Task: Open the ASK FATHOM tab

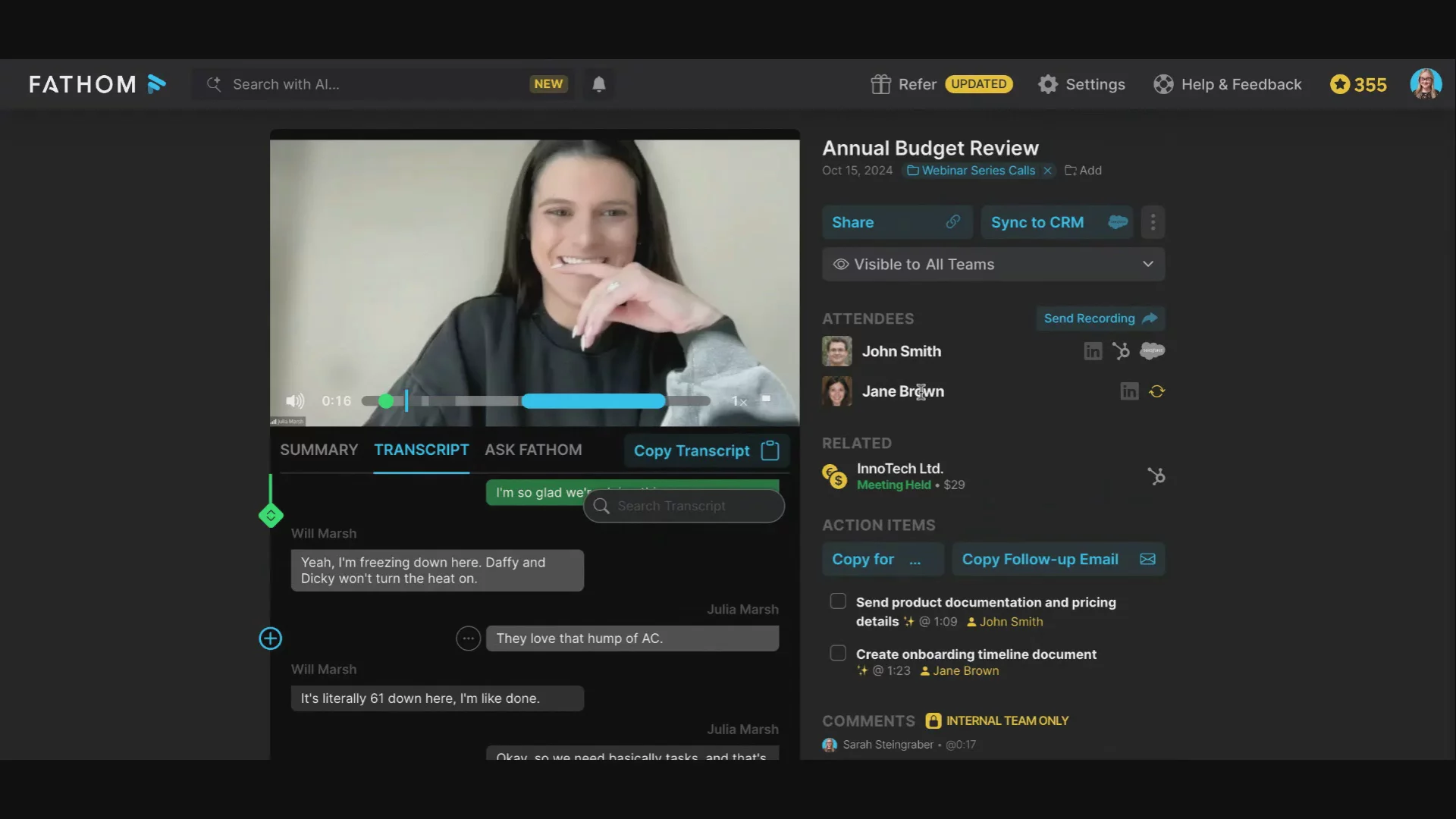Action: tap(533, 450)
